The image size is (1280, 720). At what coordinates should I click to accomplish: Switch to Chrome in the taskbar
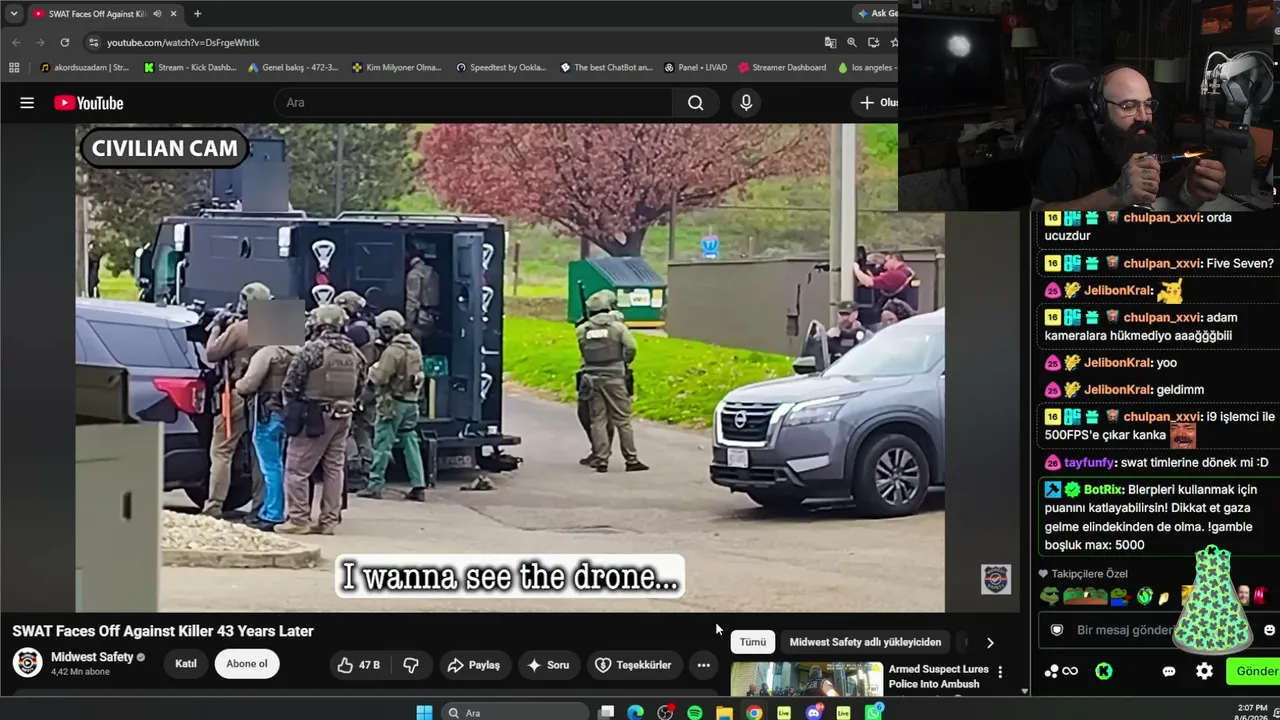[754, 713]
